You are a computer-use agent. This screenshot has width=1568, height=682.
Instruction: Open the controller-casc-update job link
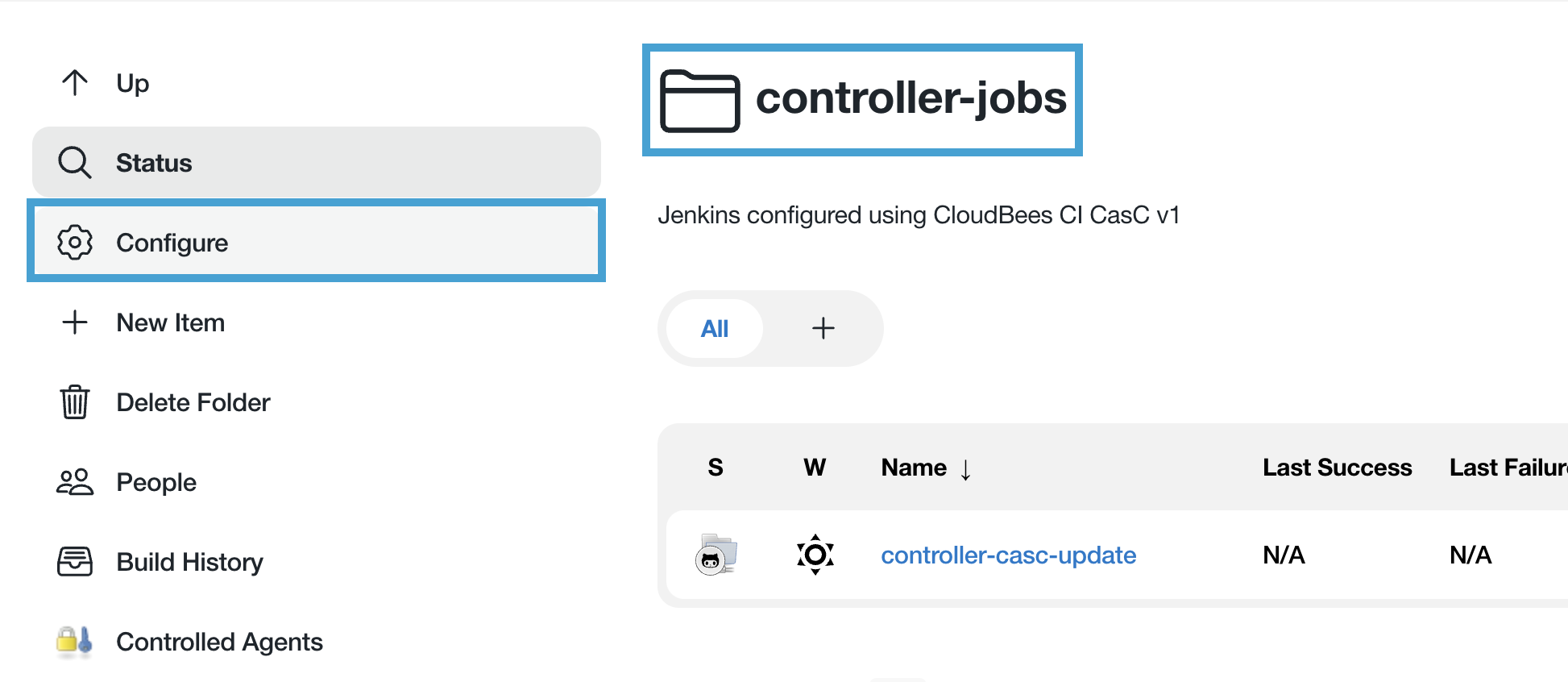tap(1008, 555)
